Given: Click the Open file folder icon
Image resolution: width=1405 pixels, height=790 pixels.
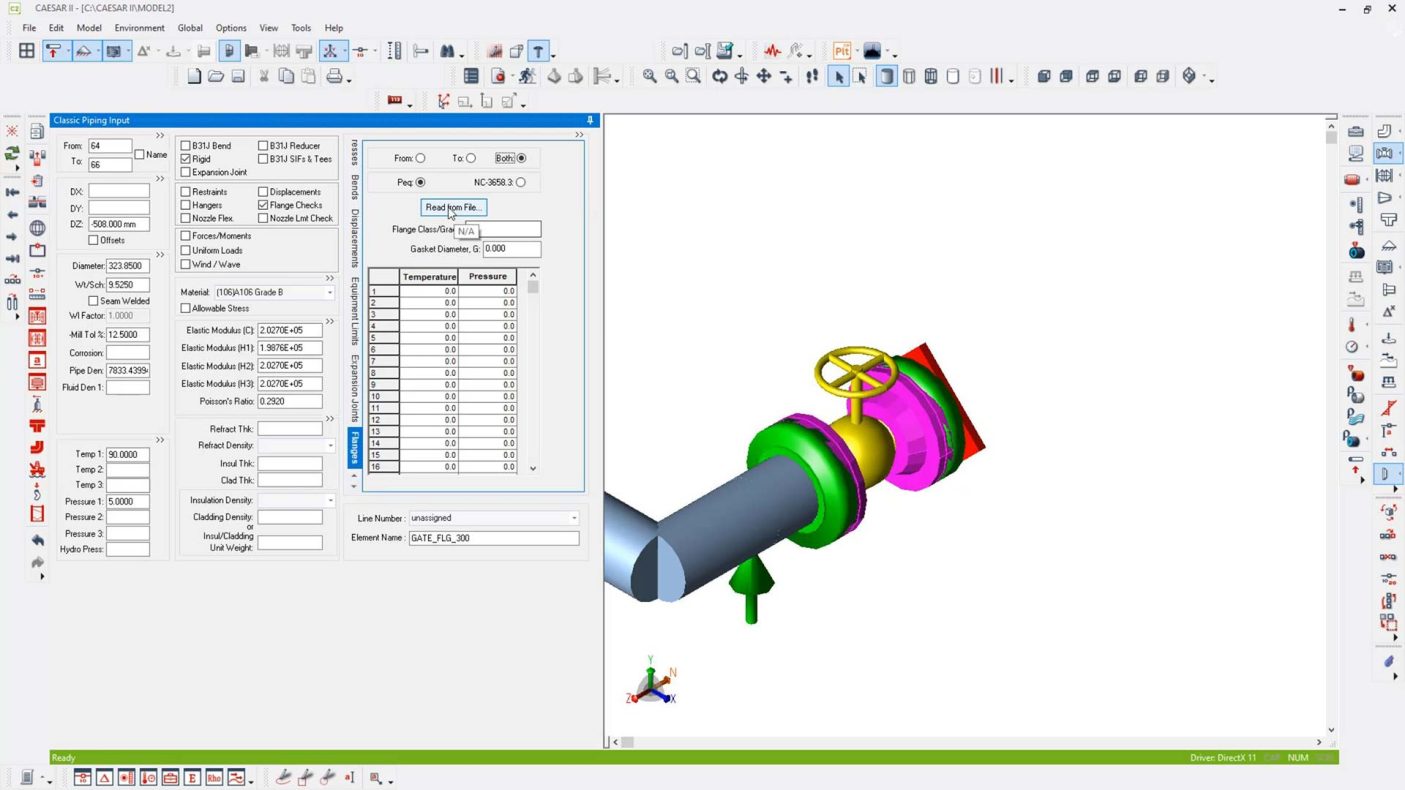Looking at the screenshot, I should (x=216, y=77).
